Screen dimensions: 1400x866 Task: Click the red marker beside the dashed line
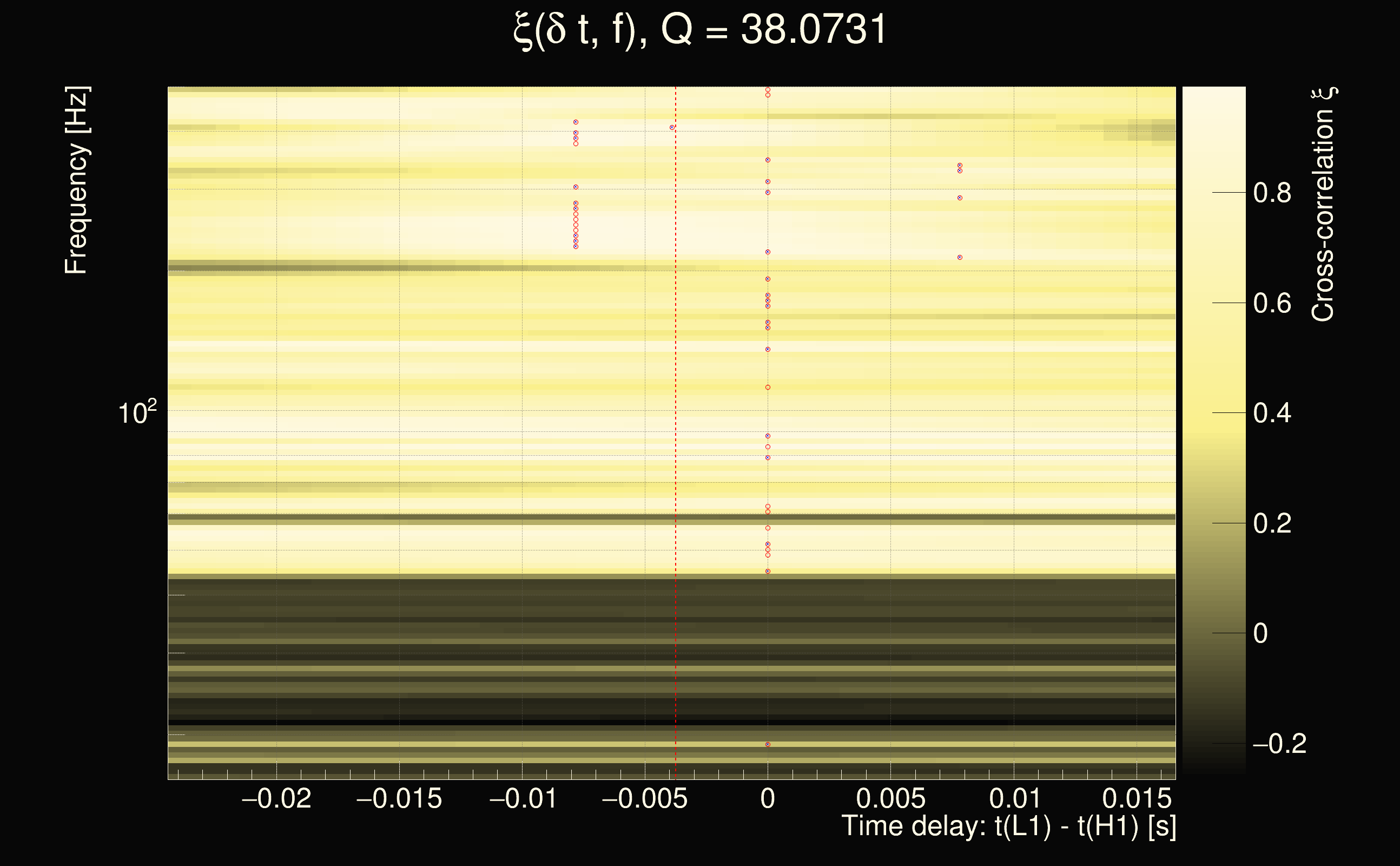coord(672,128)
